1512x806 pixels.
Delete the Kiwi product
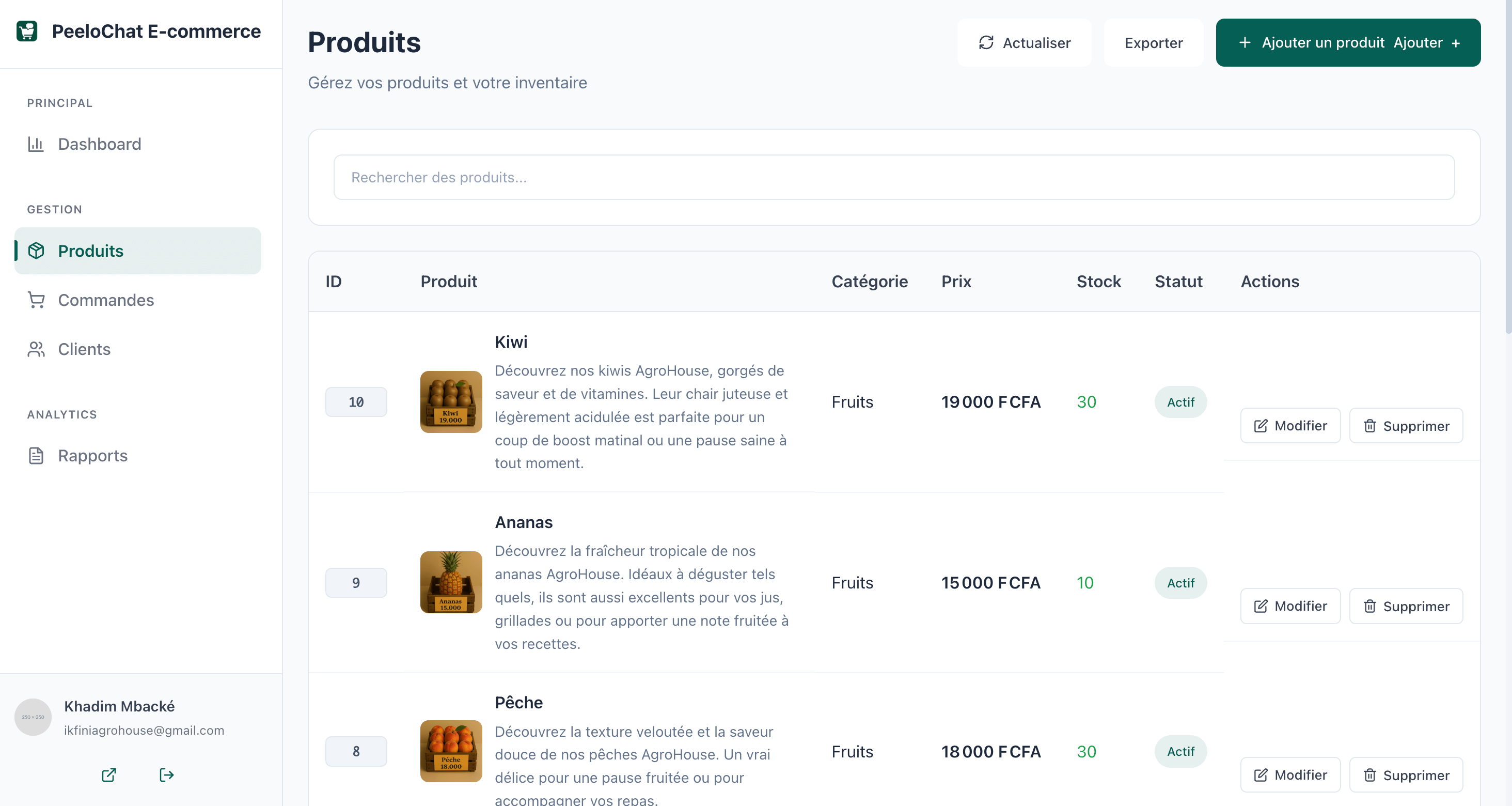1406,425
